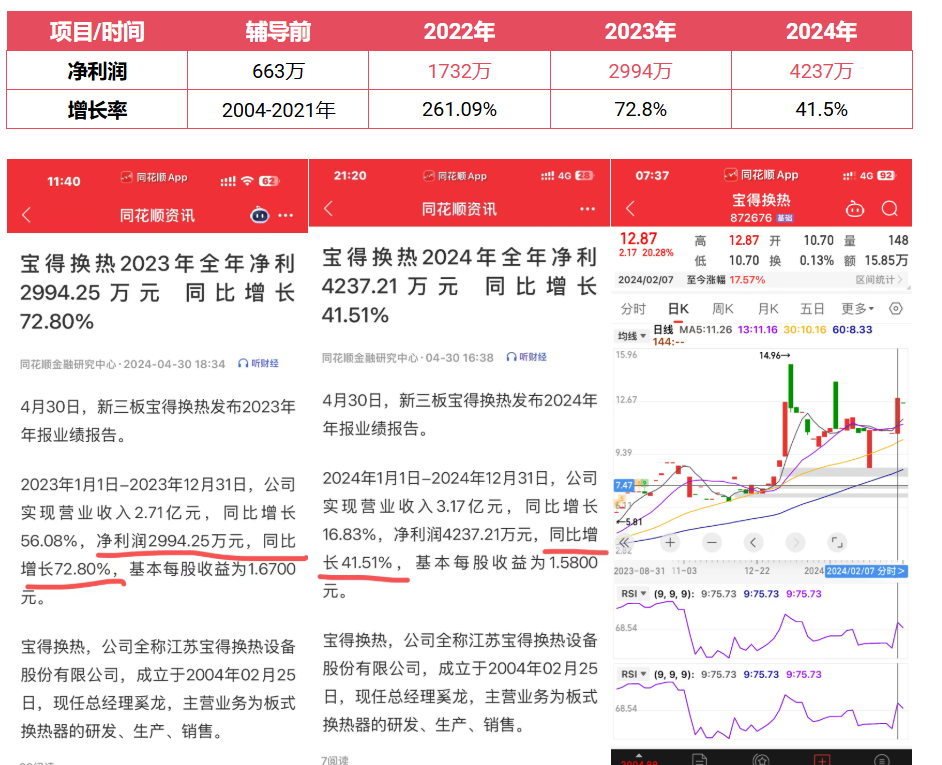Open first RSI indicator dropdown
The height and width of the screenshot is (765, 942).
[633, 594]
